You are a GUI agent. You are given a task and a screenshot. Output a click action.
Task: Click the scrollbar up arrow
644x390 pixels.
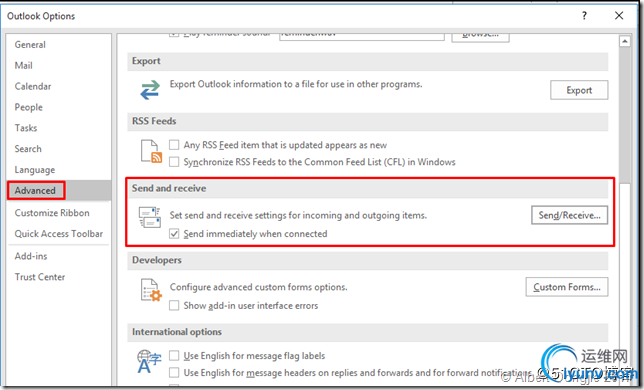tap(625, 41)
